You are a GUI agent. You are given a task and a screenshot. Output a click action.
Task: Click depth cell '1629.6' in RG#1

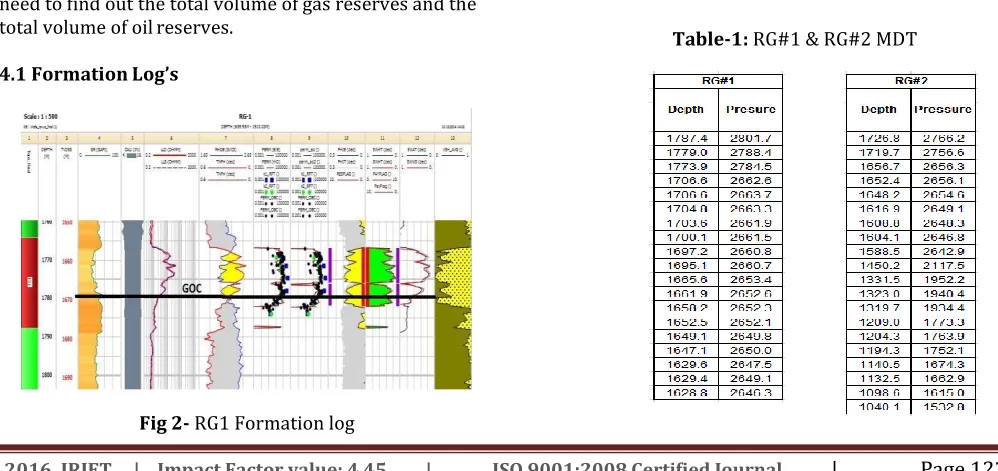click(686, 364)
